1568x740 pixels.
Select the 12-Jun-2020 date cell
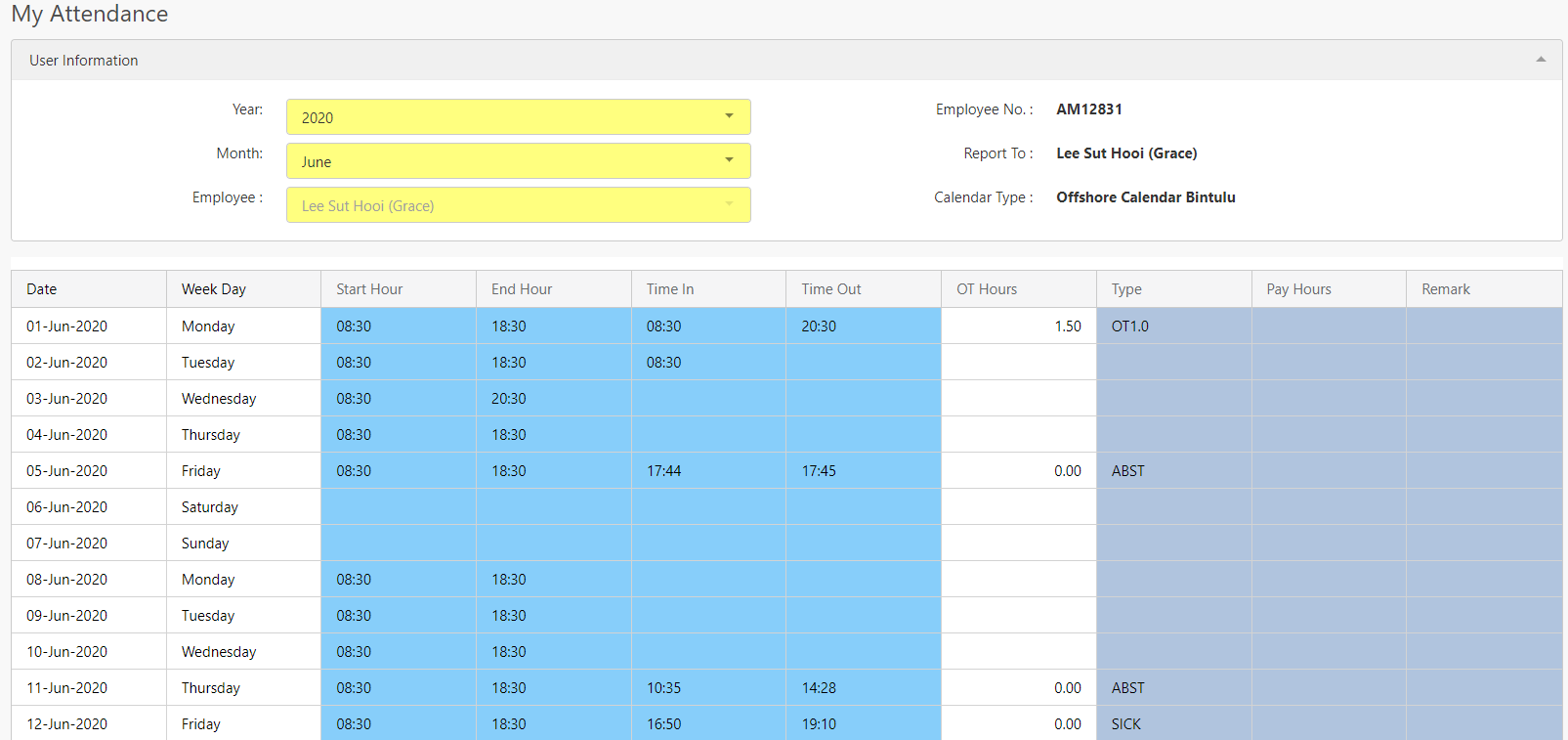(x=89, y=724)
